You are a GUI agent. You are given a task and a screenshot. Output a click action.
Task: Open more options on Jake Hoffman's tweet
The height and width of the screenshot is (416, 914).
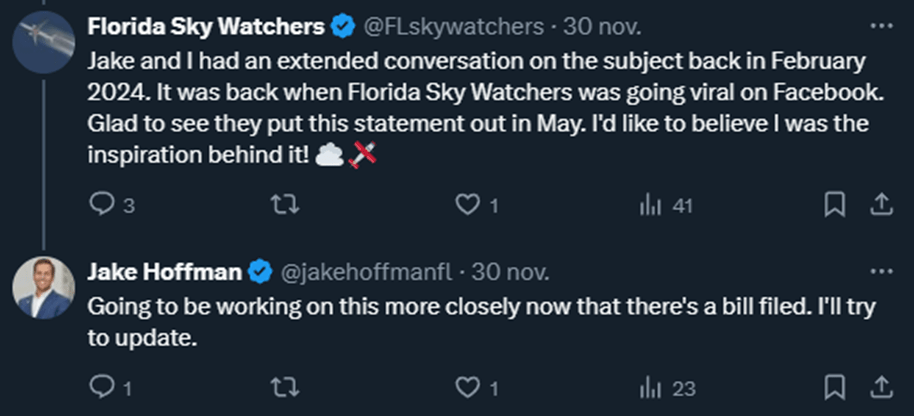tap(880, 271)
